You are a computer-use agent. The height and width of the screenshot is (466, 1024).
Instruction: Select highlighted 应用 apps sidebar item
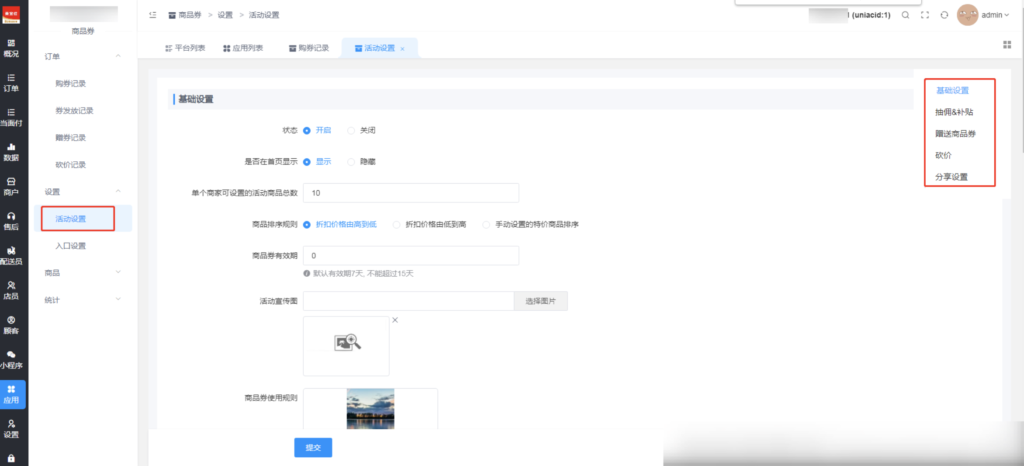click(11, 394)
